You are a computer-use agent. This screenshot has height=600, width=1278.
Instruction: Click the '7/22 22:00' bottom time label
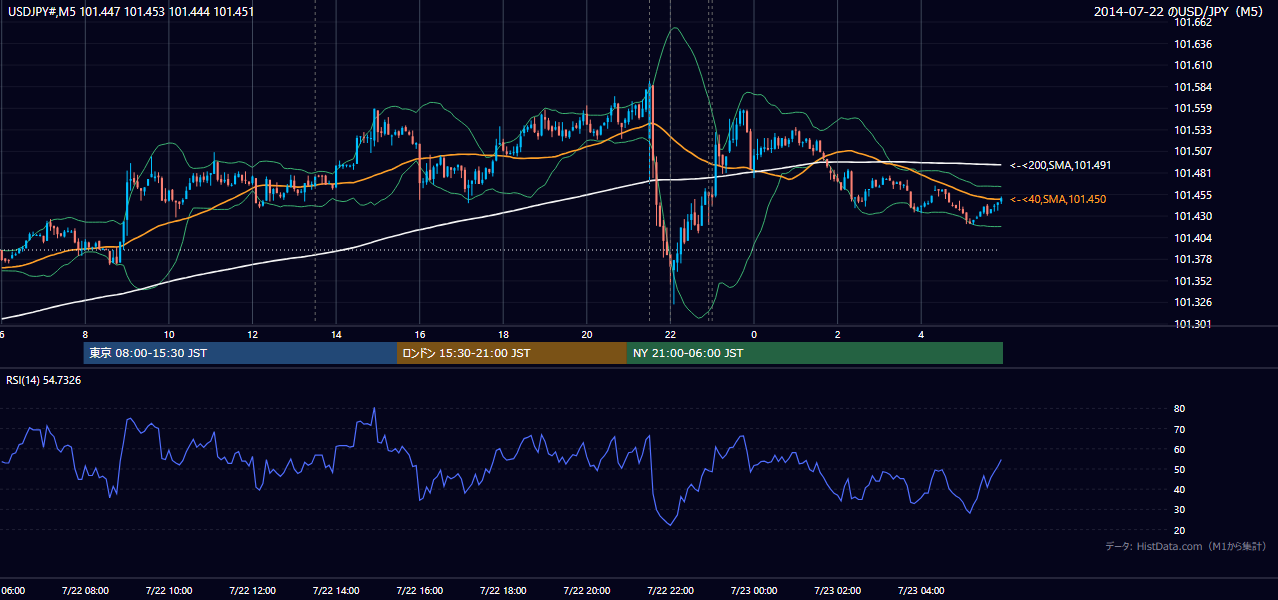pos(670,590)
